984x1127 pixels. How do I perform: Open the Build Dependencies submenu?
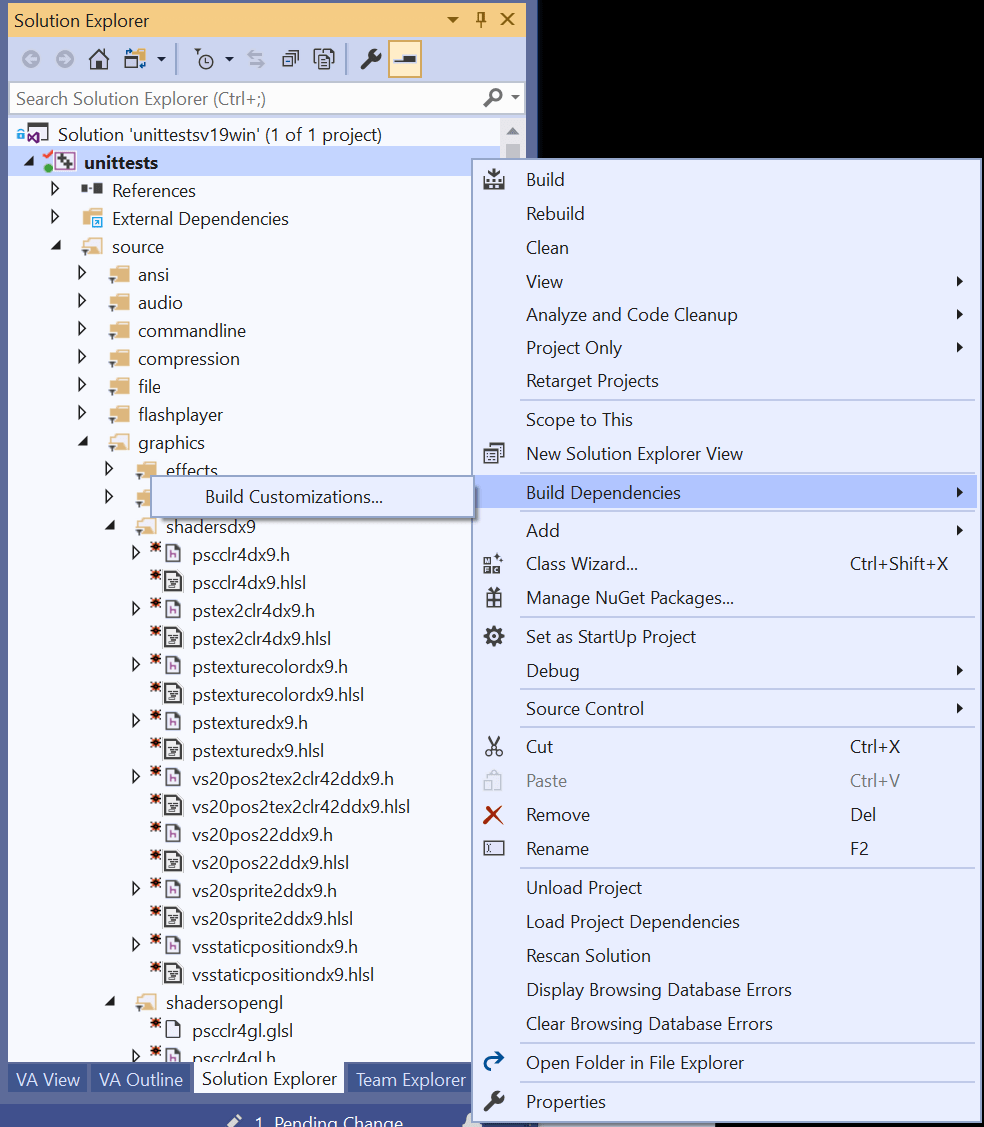click(x=604, y=492)
